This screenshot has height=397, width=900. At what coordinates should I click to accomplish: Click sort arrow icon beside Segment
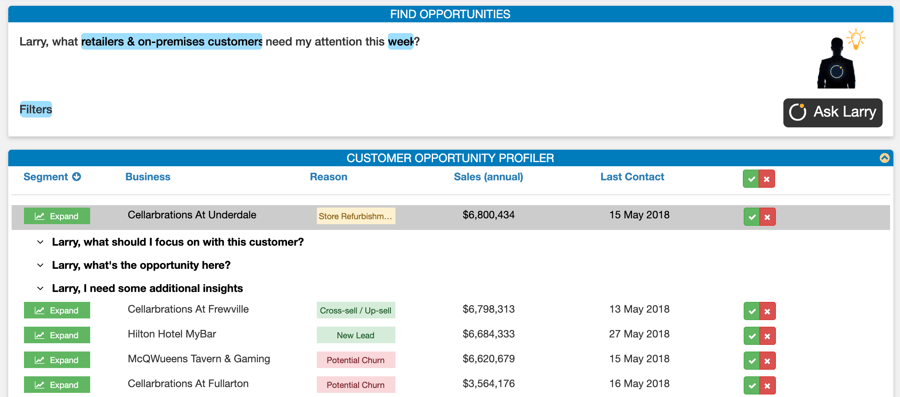pos(76,177)
